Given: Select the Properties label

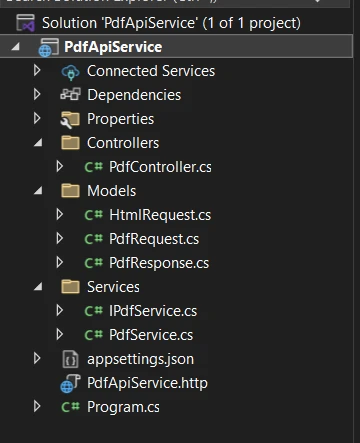Looking at the screenshot, I should coord(120,119).
